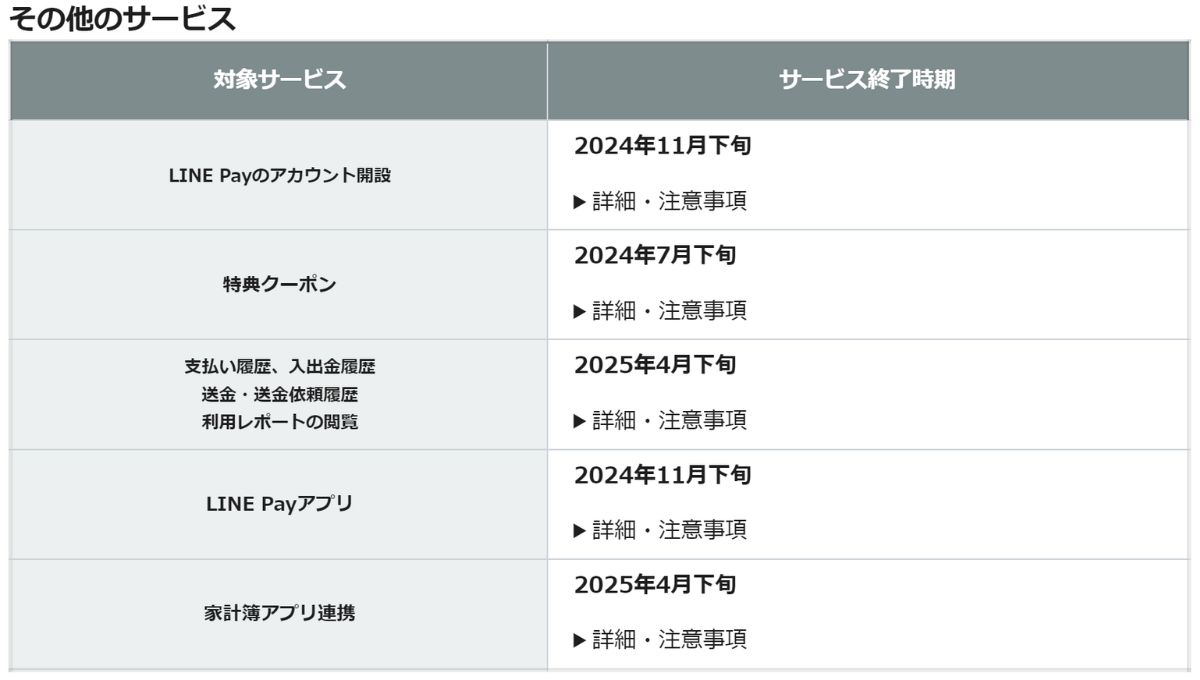Click the その他のサービス heading

pyautogui.click(x=122, y=18)
